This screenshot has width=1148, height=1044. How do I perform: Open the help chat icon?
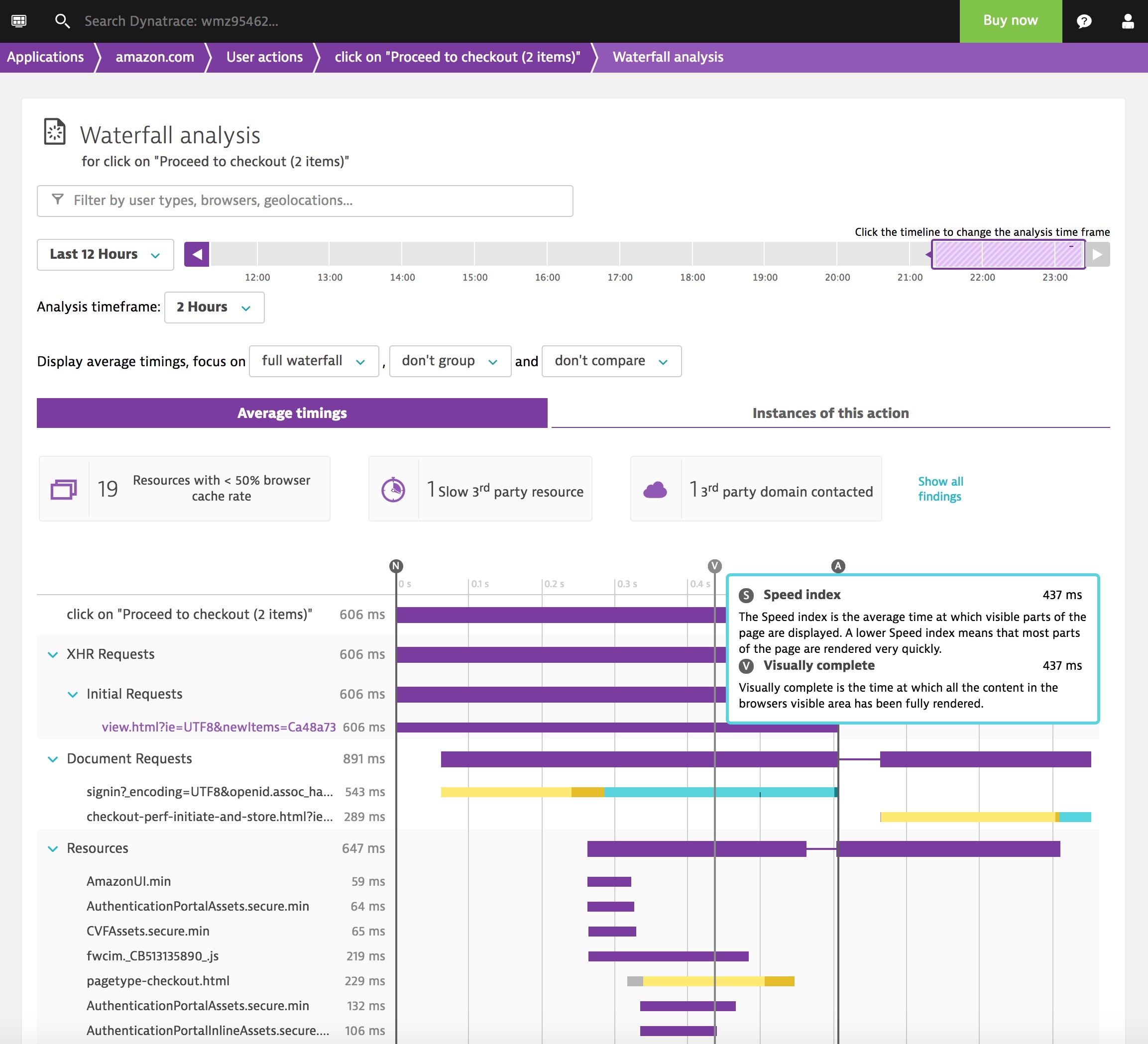(x=1084, y=21)
